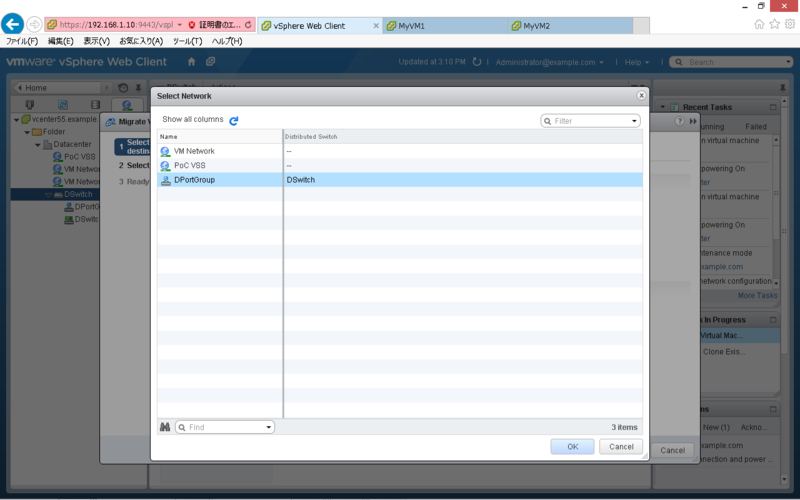Open the Storage inventory tab icon
The width and height of the screenshot is (800, 500).
pyautogui.click(x=95, y=105)
